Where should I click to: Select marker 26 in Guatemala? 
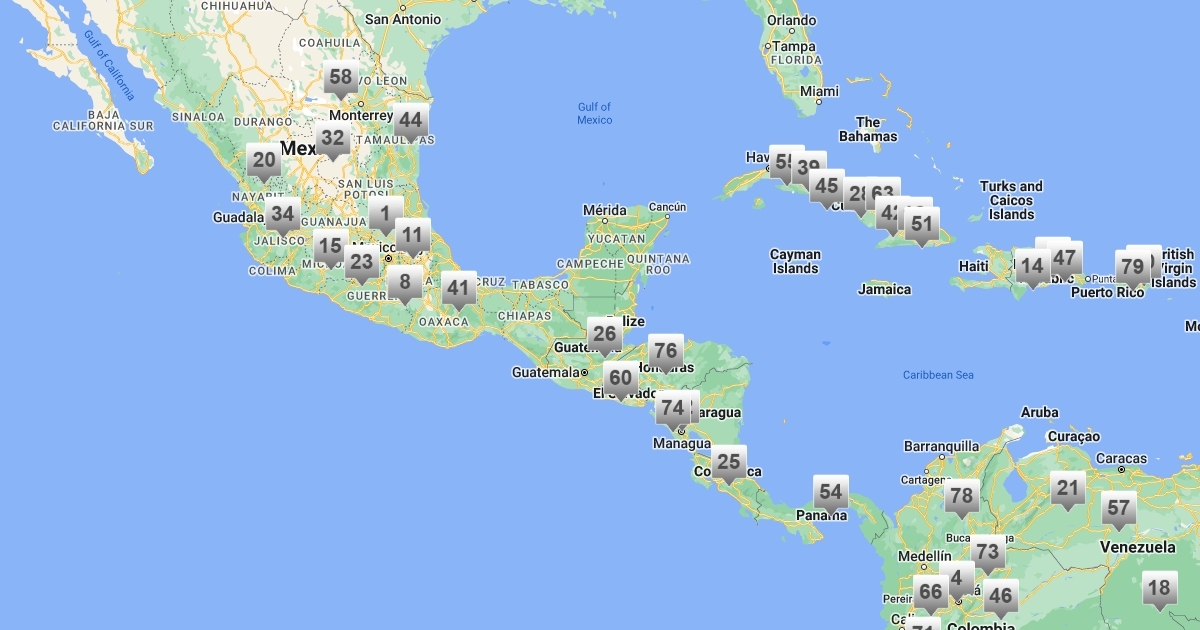(x=604, y=335)
